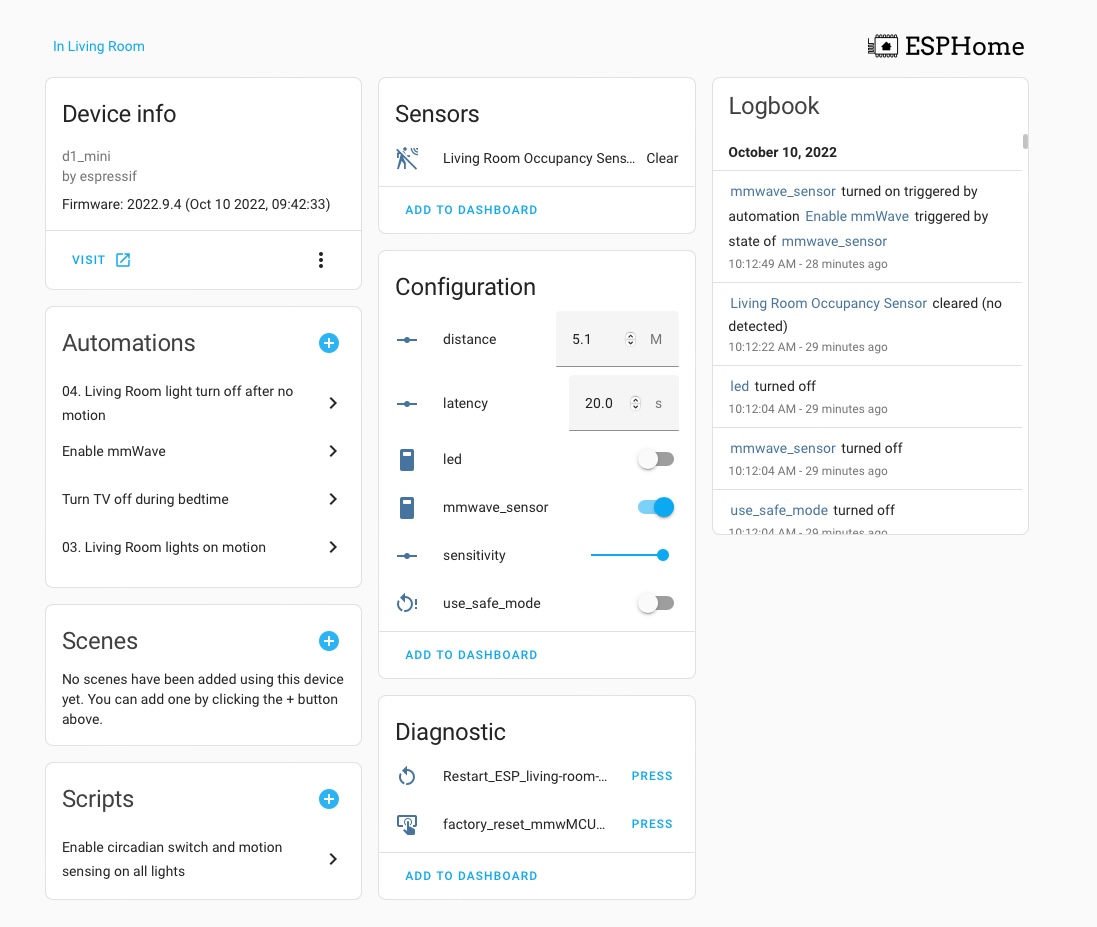Click the add scene plus icon

[x=329, y=641]
